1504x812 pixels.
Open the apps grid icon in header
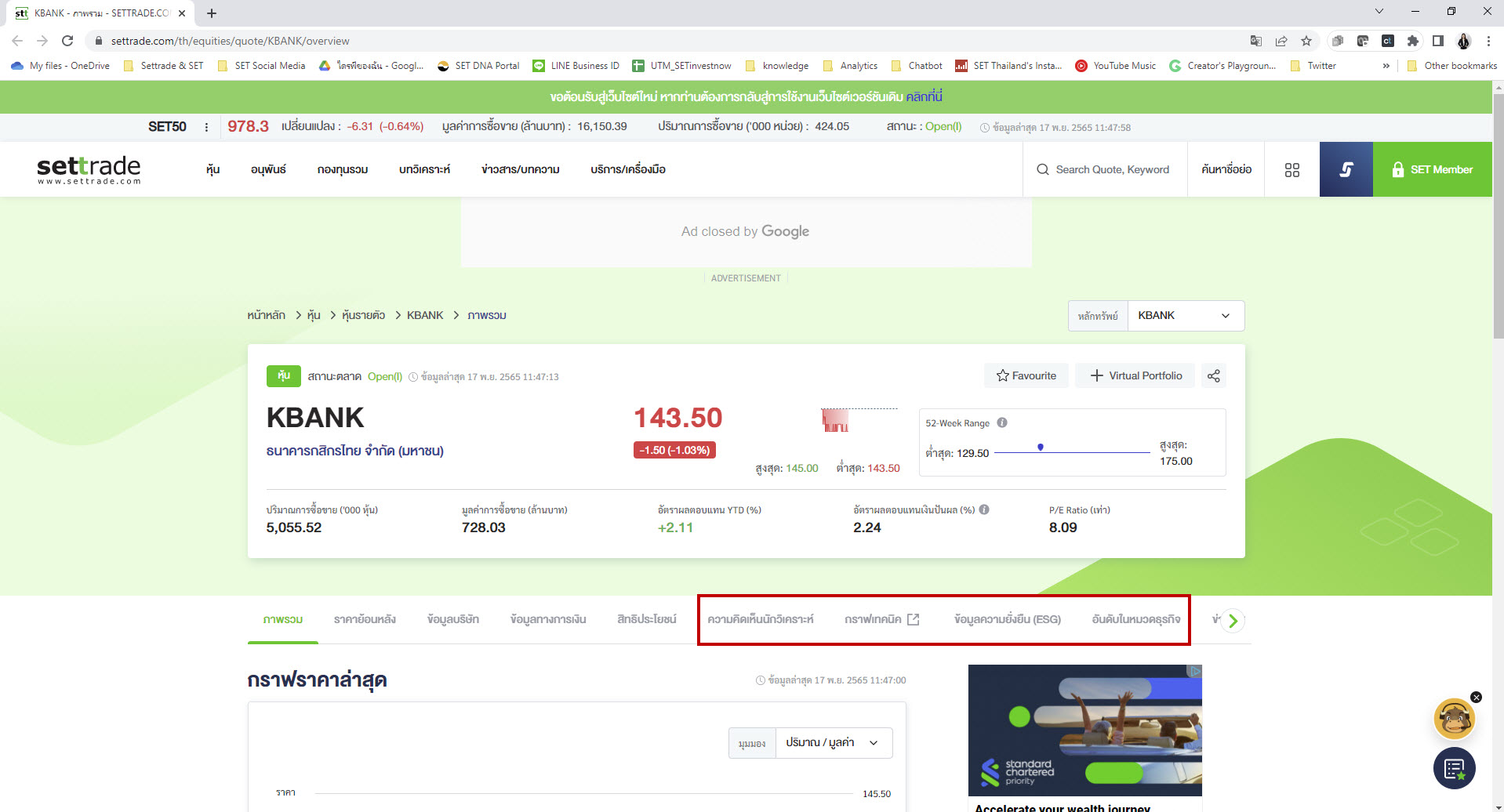[x=1291, y=169]
